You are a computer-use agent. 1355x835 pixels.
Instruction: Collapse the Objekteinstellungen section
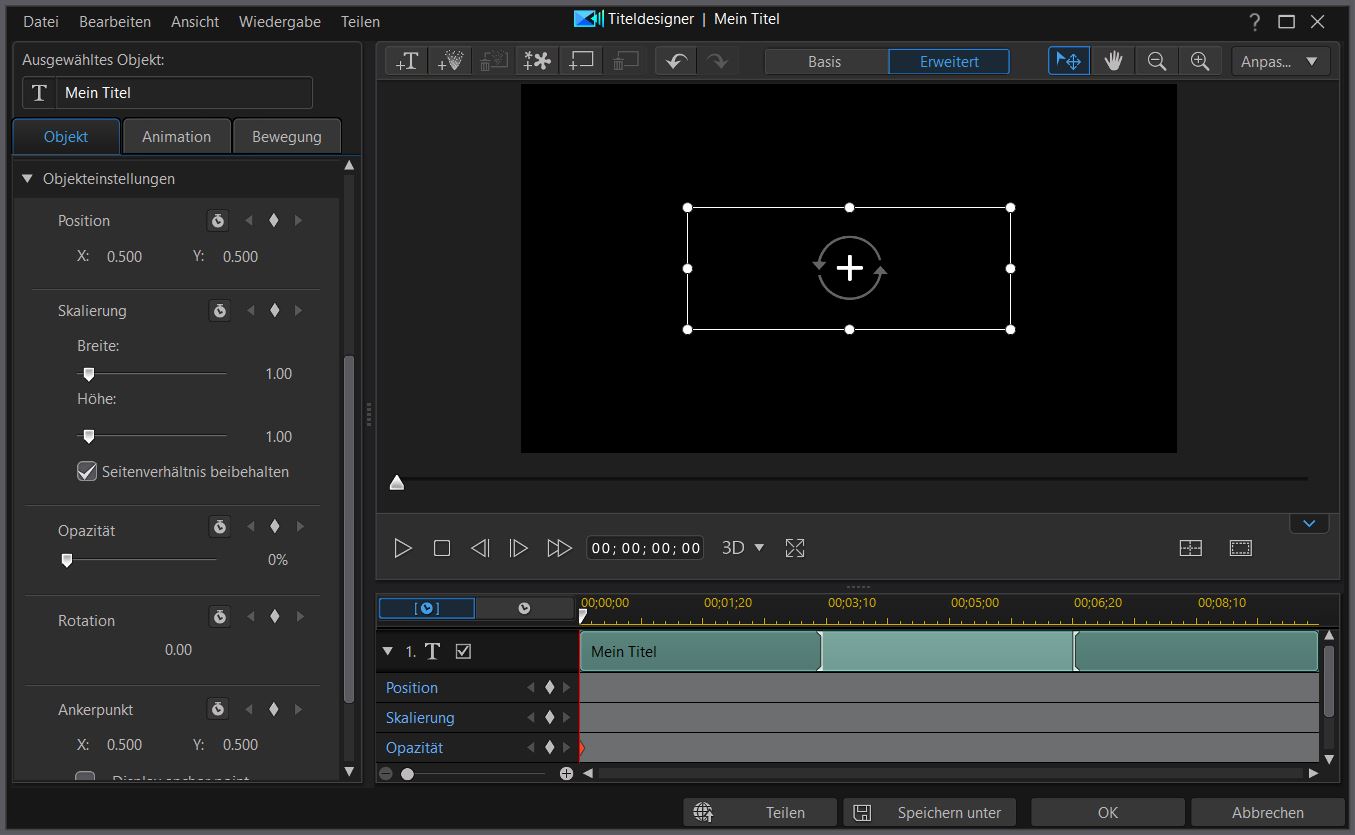pyautogui.click(x=26, y=179)
